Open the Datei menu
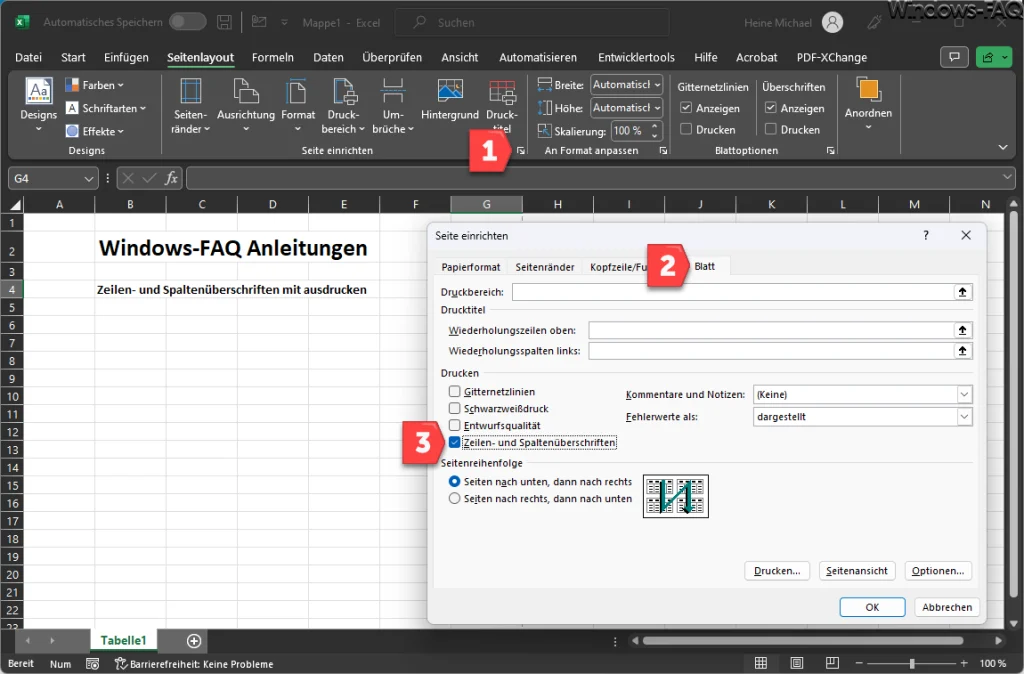This screenshot has width=1024, height=674. [28, 57]
